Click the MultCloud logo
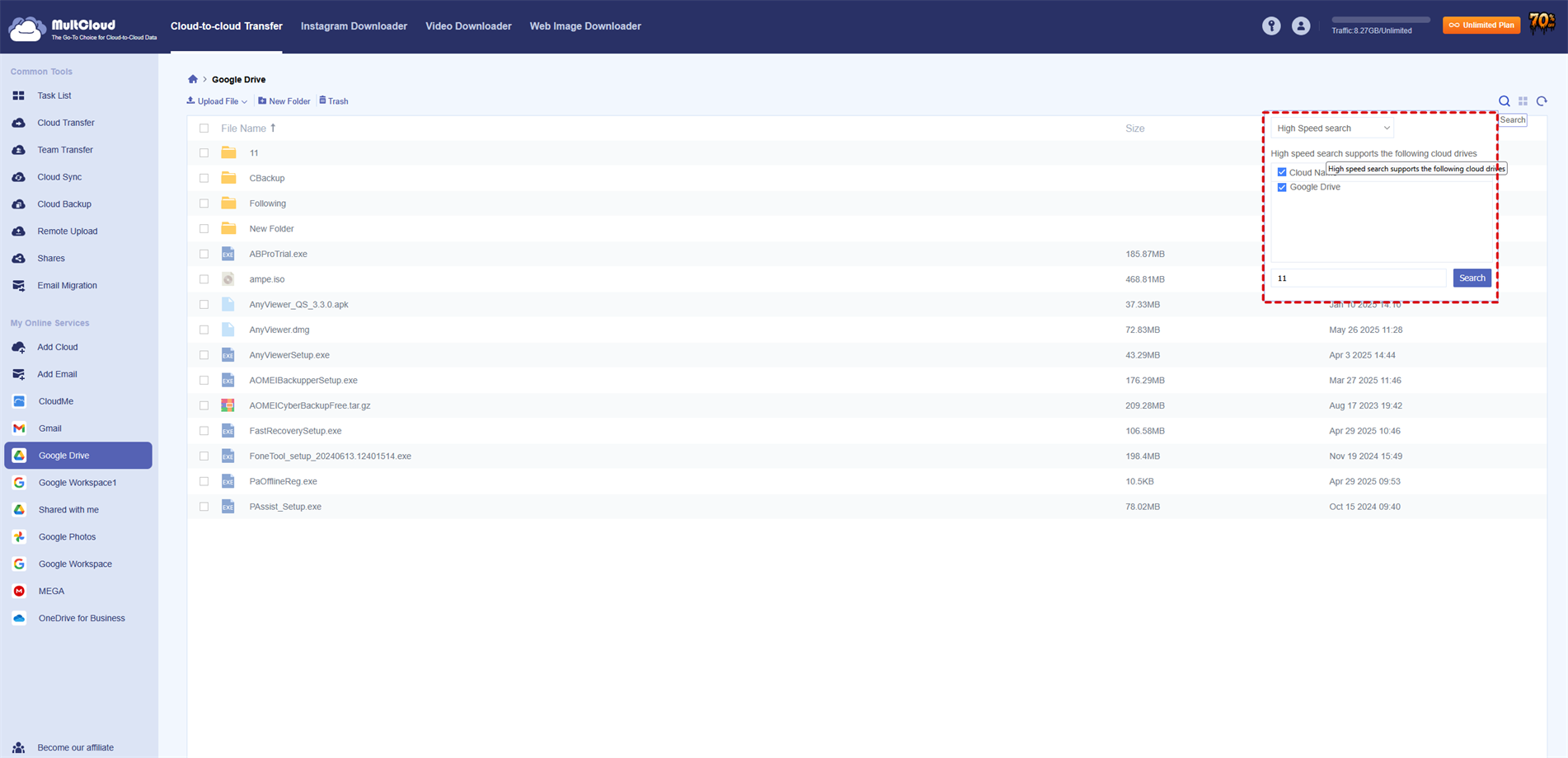 point(82,28)
